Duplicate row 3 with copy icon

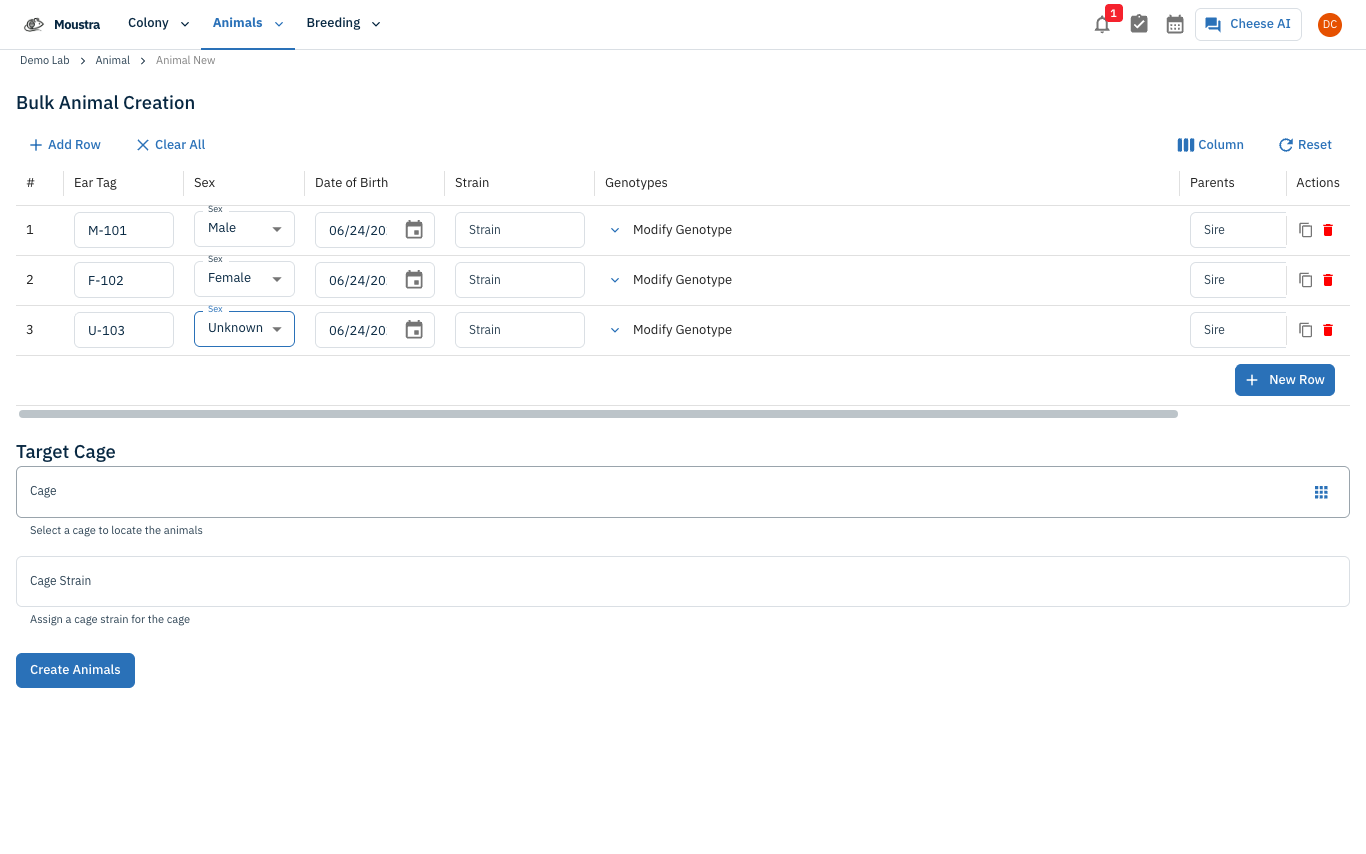coord(1305,330)
